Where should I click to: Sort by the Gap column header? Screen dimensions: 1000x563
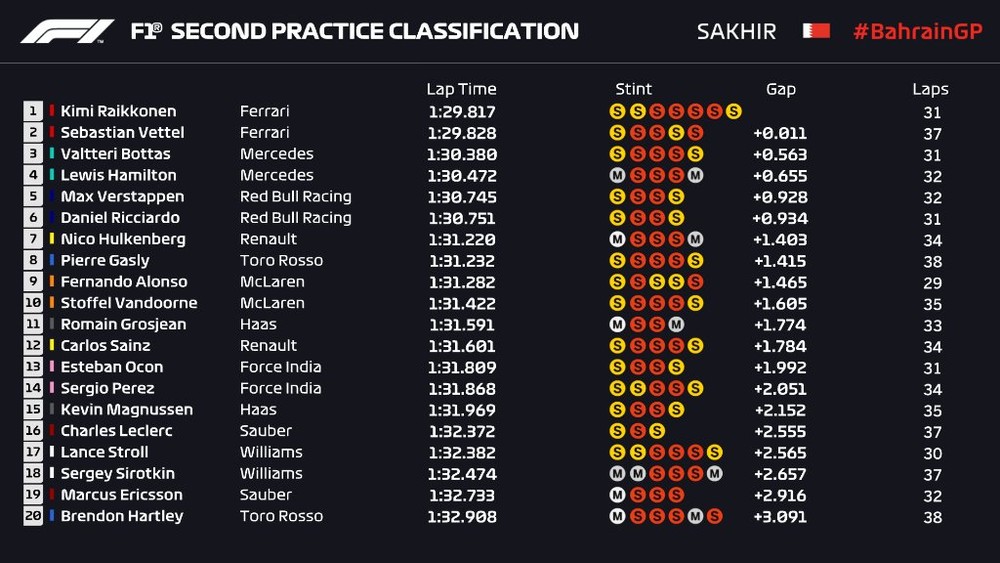tap(781, 89)
